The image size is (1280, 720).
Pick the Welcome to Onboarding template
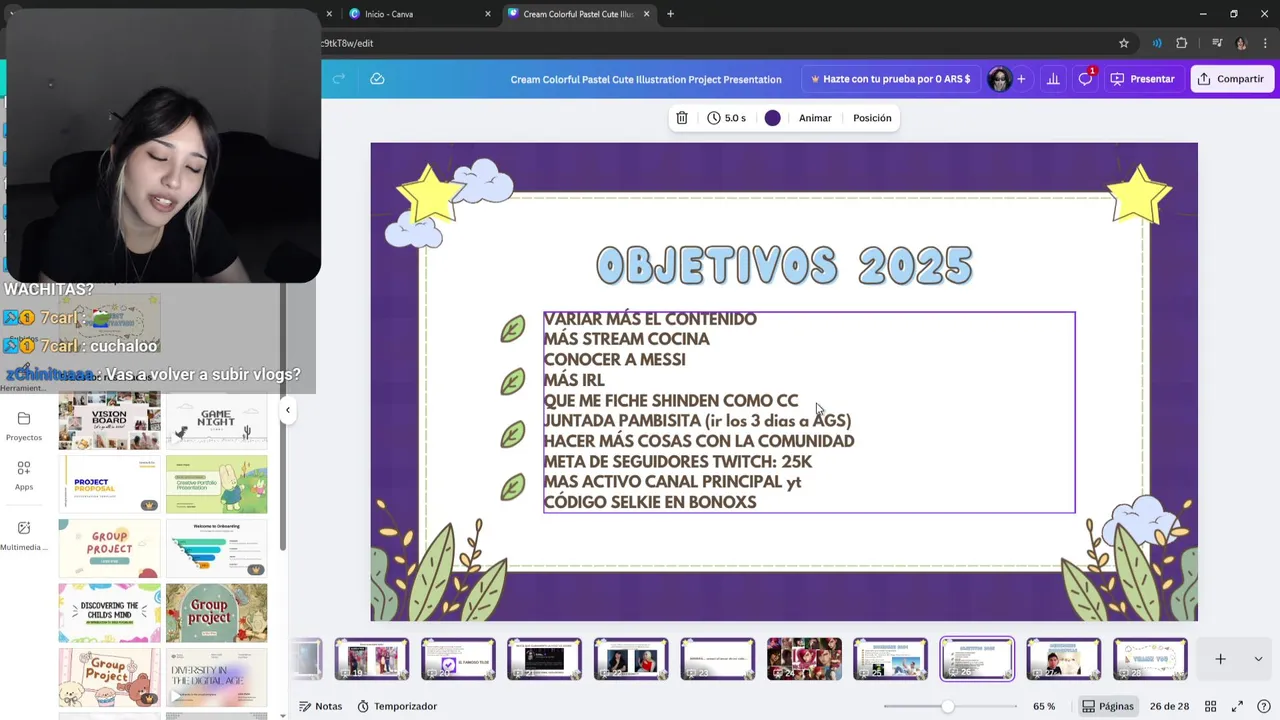(x=217, y=548)
